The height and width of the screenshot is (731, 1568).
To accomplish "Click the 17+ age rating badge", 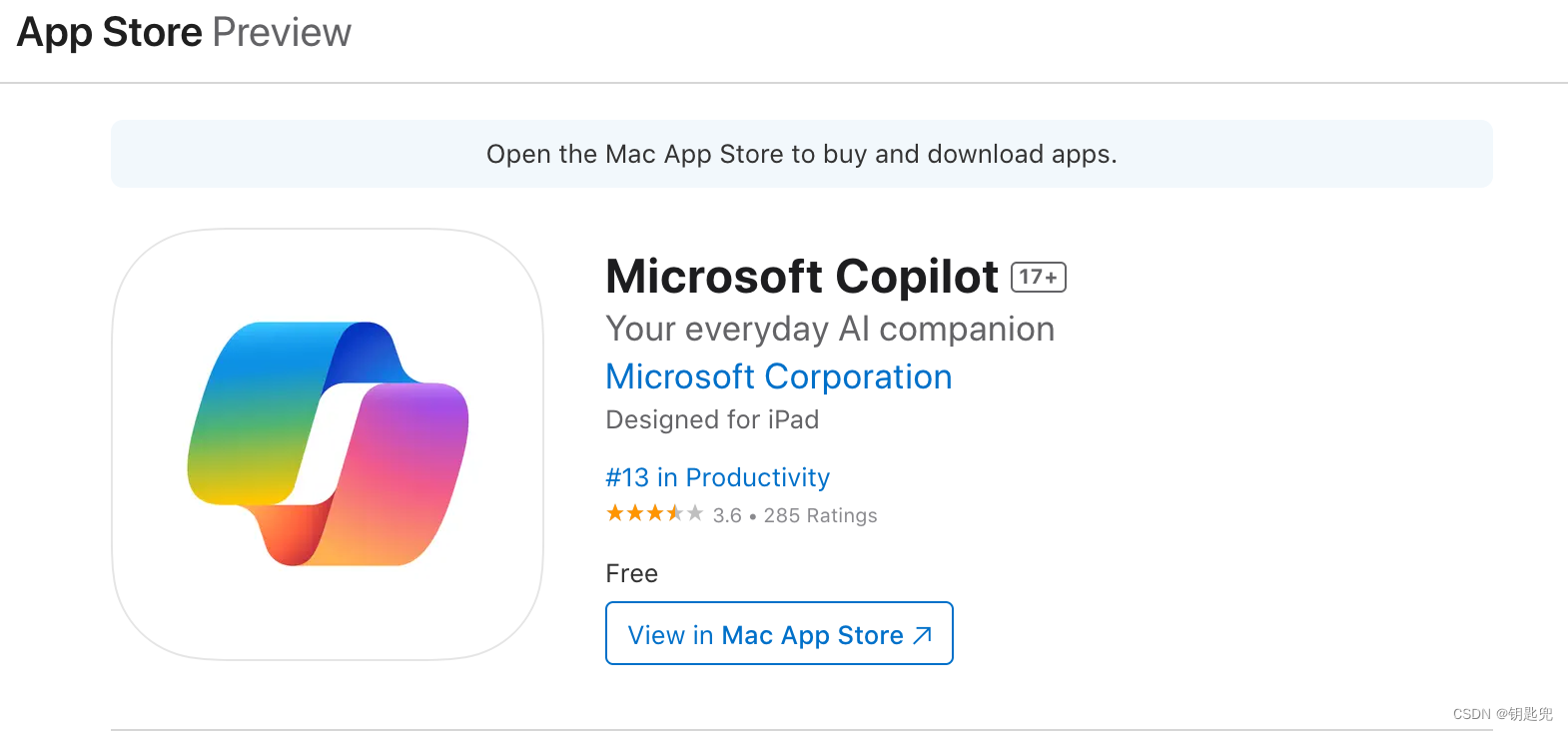I will pos(1039,277).
